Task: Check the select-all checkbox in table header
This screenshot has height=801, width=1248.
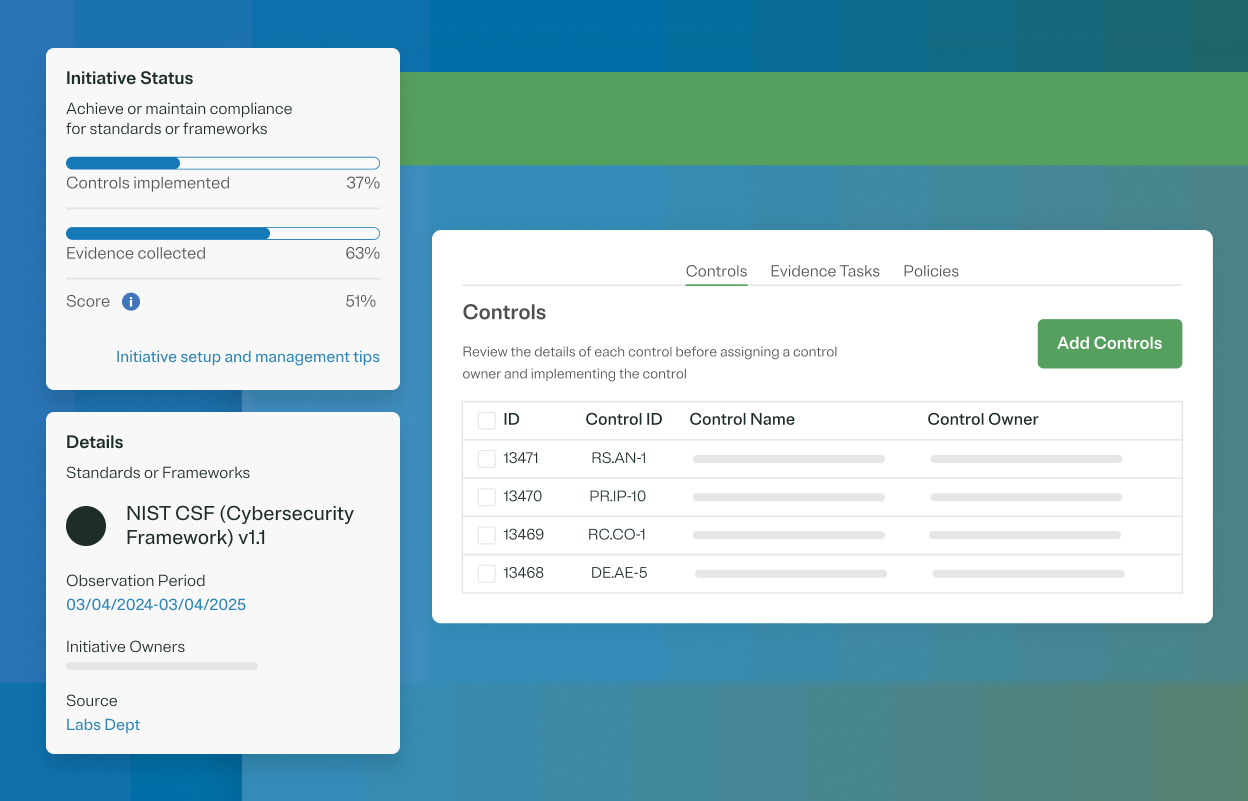Action: pos(486,420)
